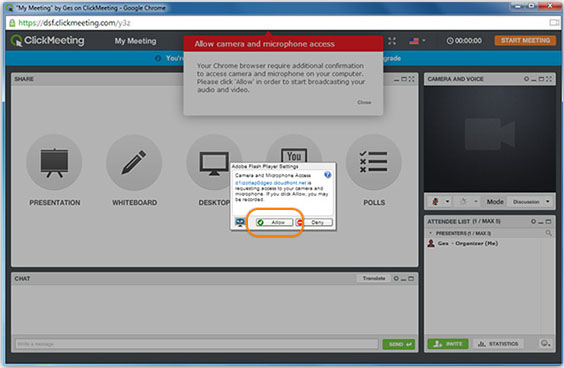Open the My Meeting menu

click(135, 41)
